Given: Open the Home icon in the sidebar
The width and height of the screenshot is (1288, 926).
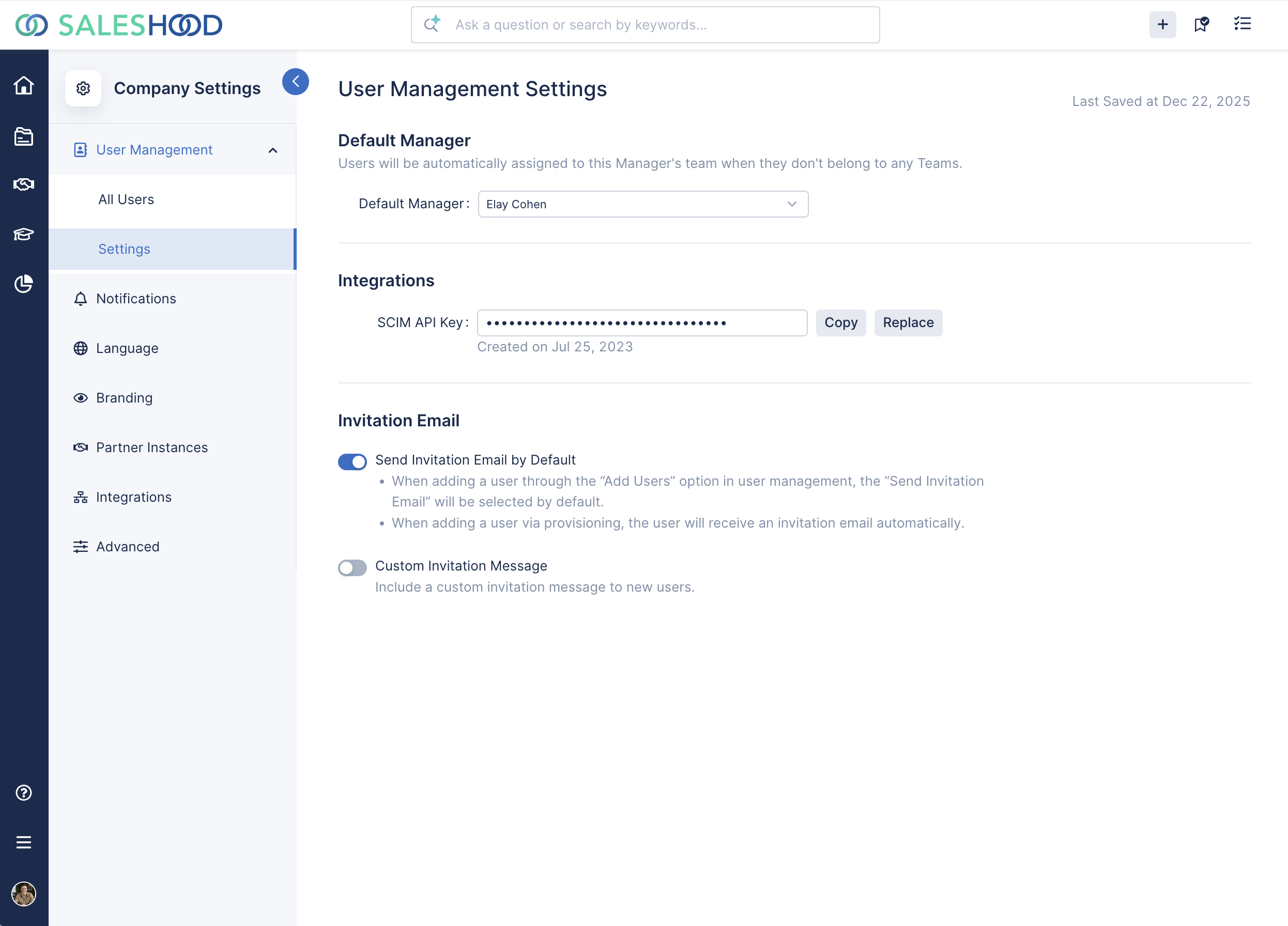Looking at the screenshot, I should click(23, 85).
